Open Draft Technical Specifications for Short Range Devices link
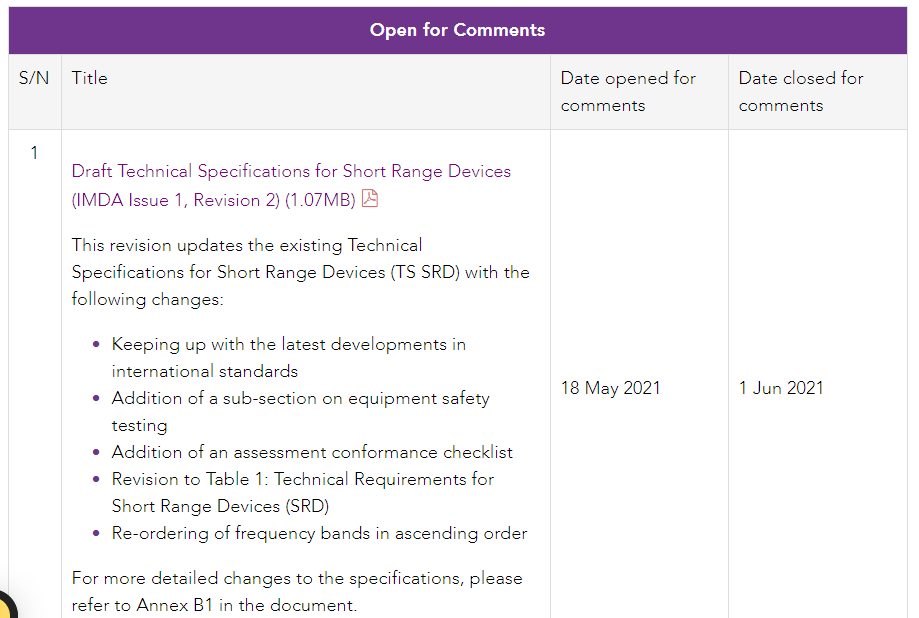 [x=290, y=171]
